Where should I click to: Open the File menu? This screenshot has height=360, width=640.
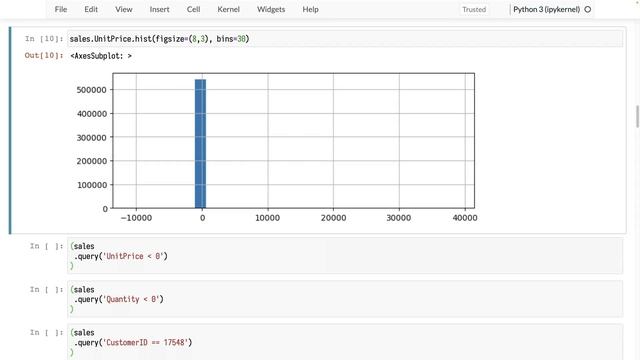tap(60, 9)
